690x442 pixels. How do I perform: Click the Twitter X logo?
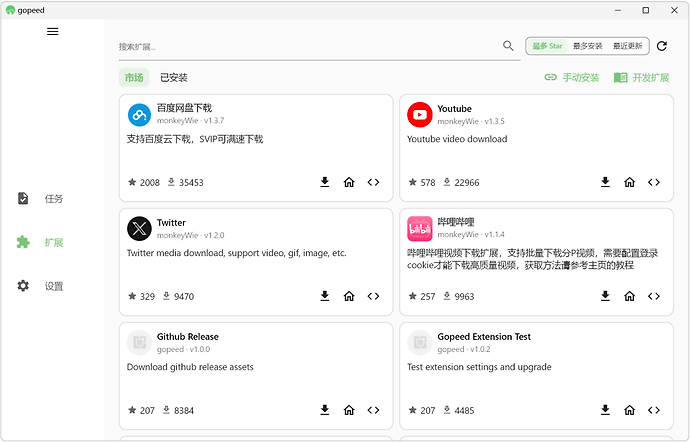click(x=139, y=228)
